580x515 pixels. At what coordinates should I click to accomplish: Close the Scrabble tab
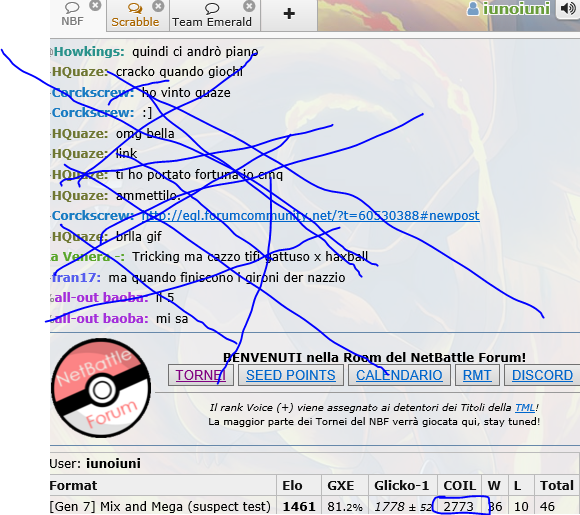(x=158, y=6)
